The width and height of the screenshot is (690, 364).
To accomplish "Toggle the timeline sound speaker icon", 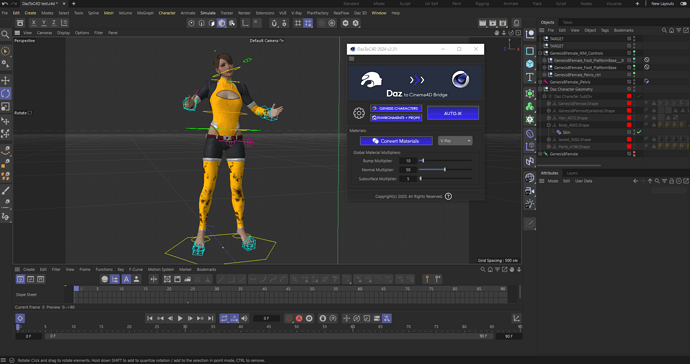I will tap(244, 318).
